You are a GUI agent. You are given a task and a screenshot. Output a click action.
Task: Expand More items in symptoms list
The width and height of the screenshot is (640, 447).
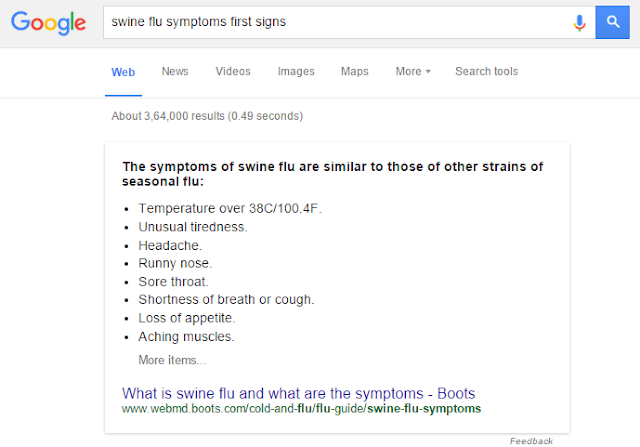(x=172, y=360)
